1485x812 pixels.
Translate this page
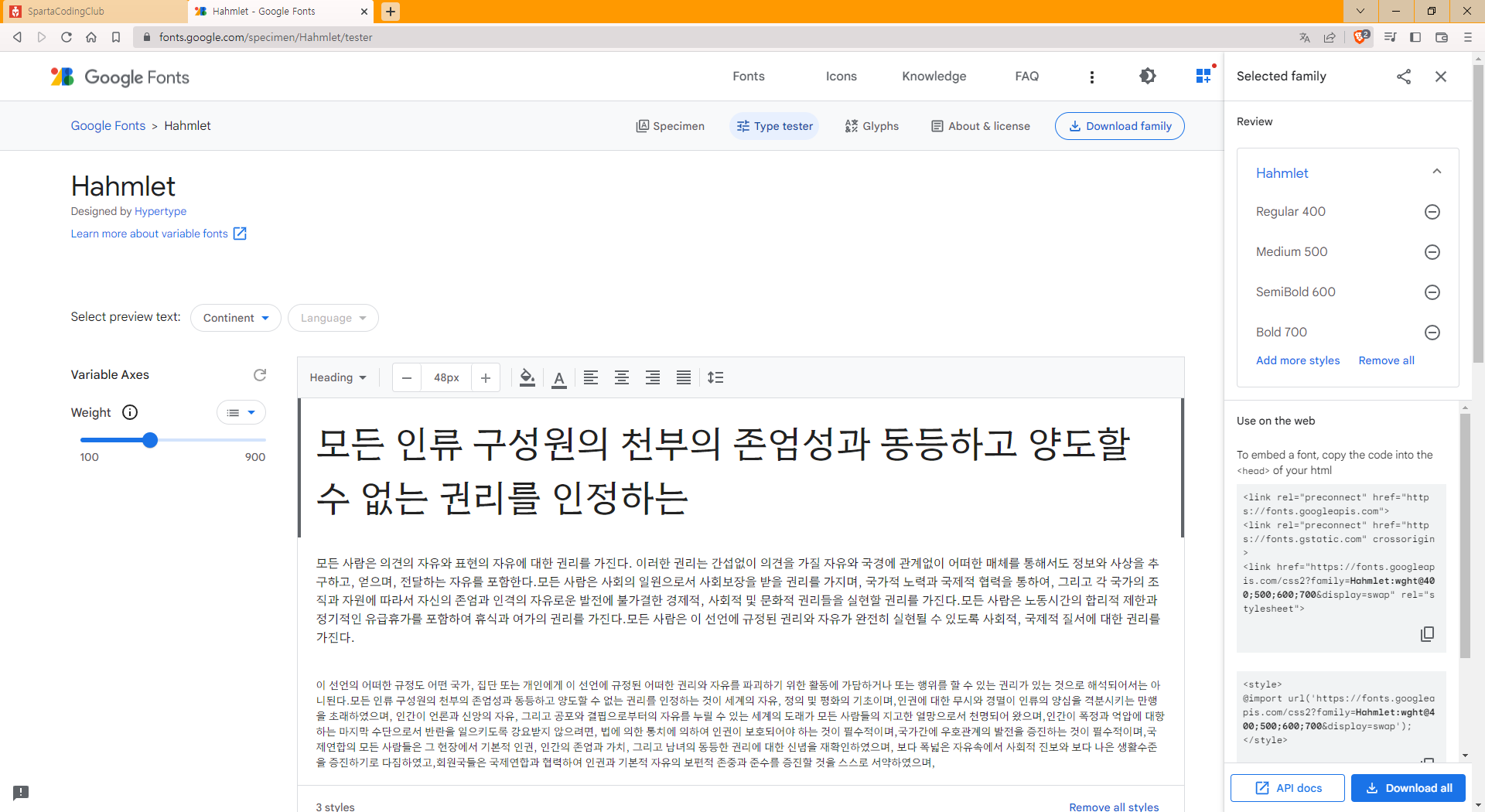1305,37
